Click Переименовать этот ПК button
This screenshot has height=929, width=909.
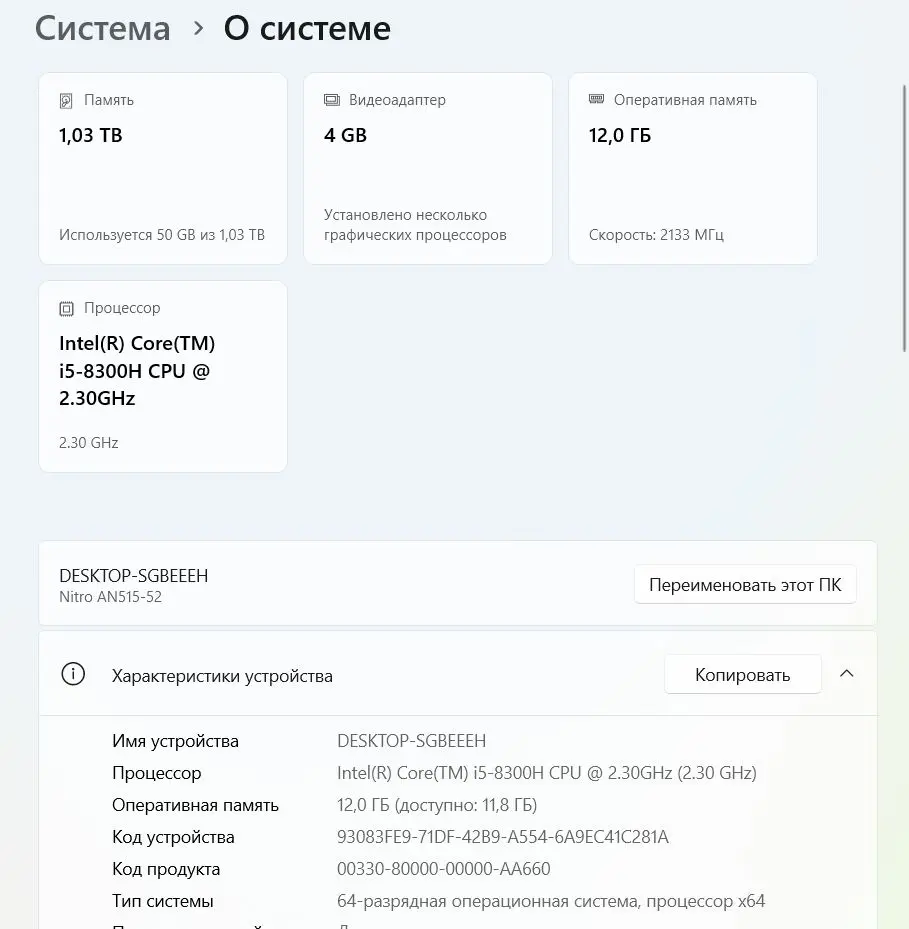745,585
